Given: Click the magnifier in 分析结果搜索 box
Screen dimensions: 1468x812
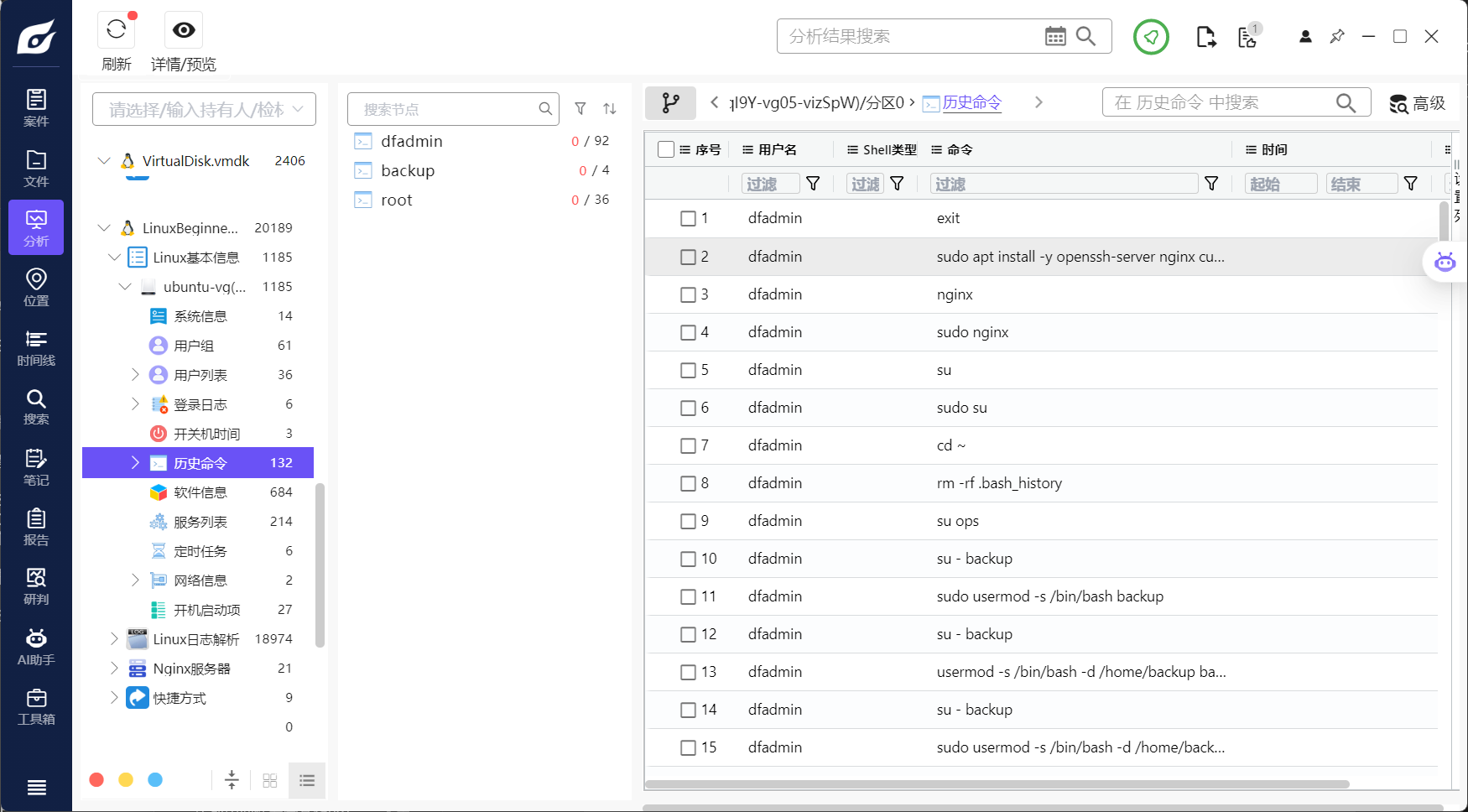Looking at the screenshot, I should (x=1086, y=36).
